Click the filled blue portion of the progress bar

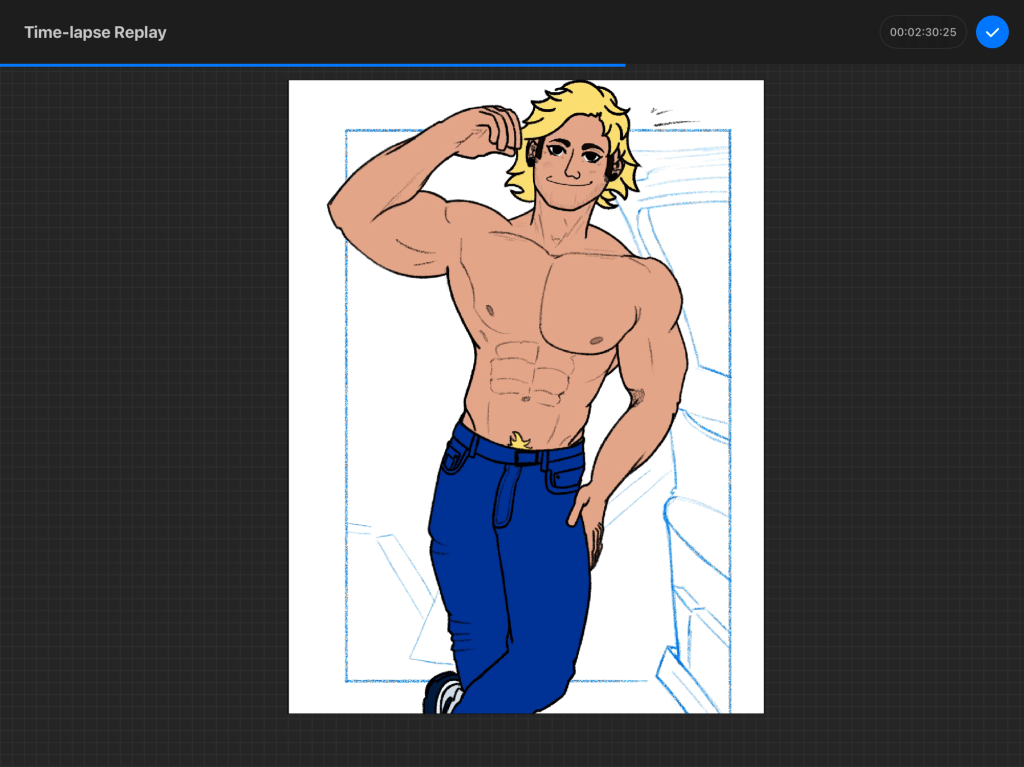[300, 65]
